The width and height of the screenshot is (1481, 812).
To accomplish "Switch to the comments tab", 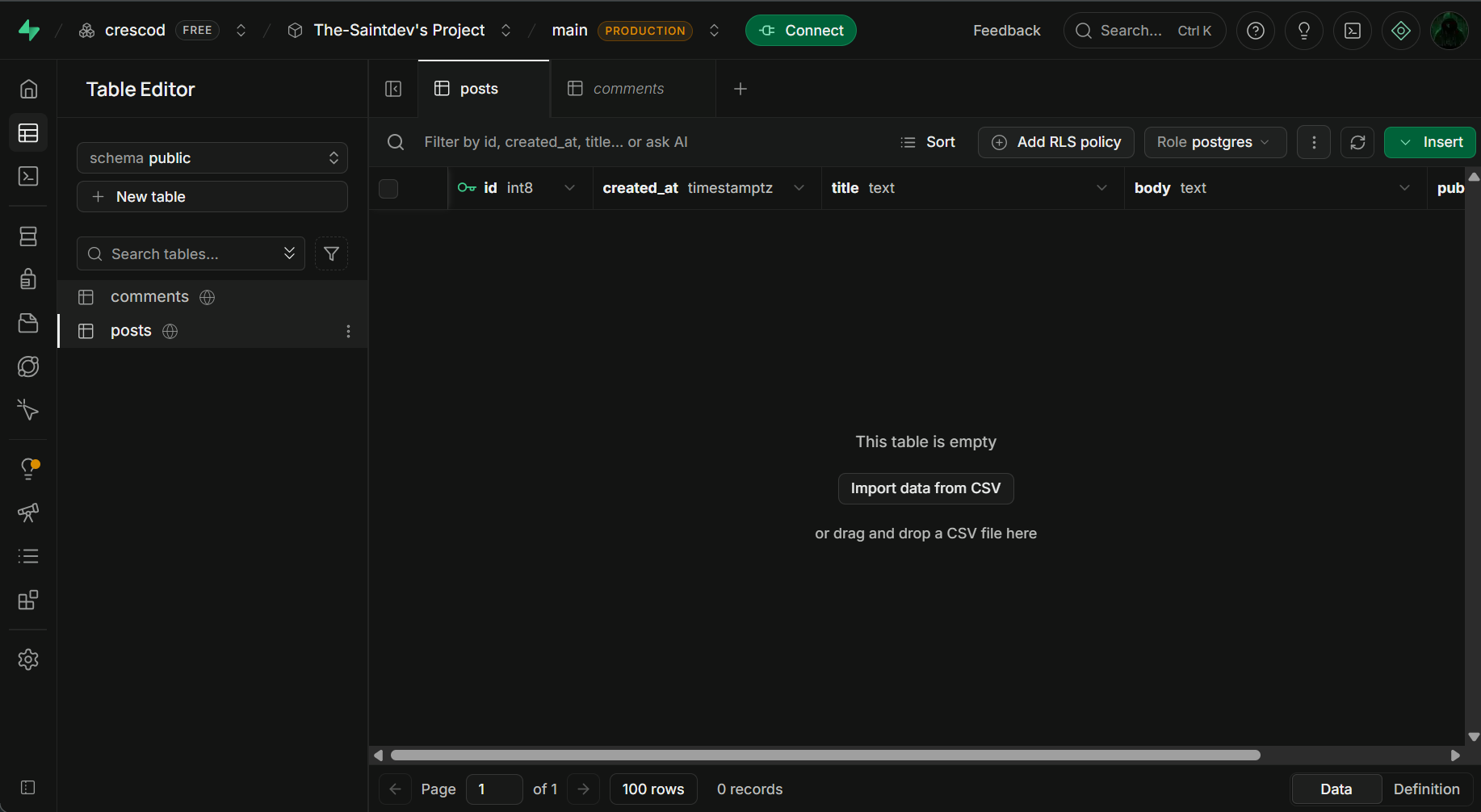I will click(x=633, y=89).
